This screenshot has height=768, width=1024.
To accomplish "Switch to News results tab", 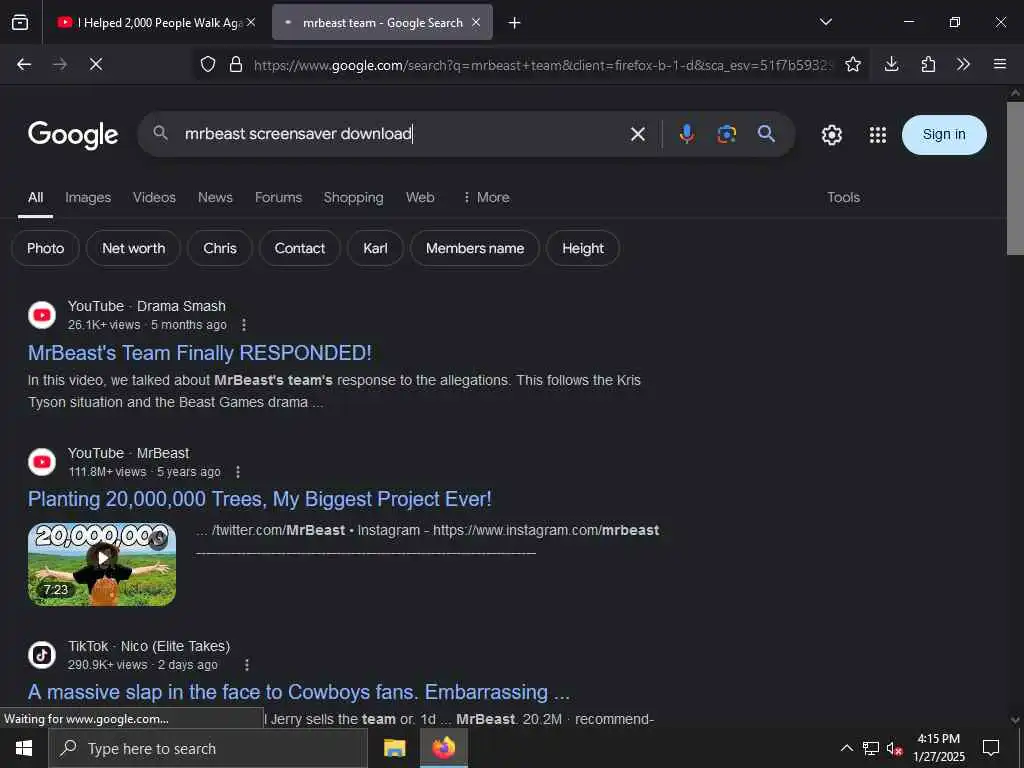I will [x=216, y=197].
